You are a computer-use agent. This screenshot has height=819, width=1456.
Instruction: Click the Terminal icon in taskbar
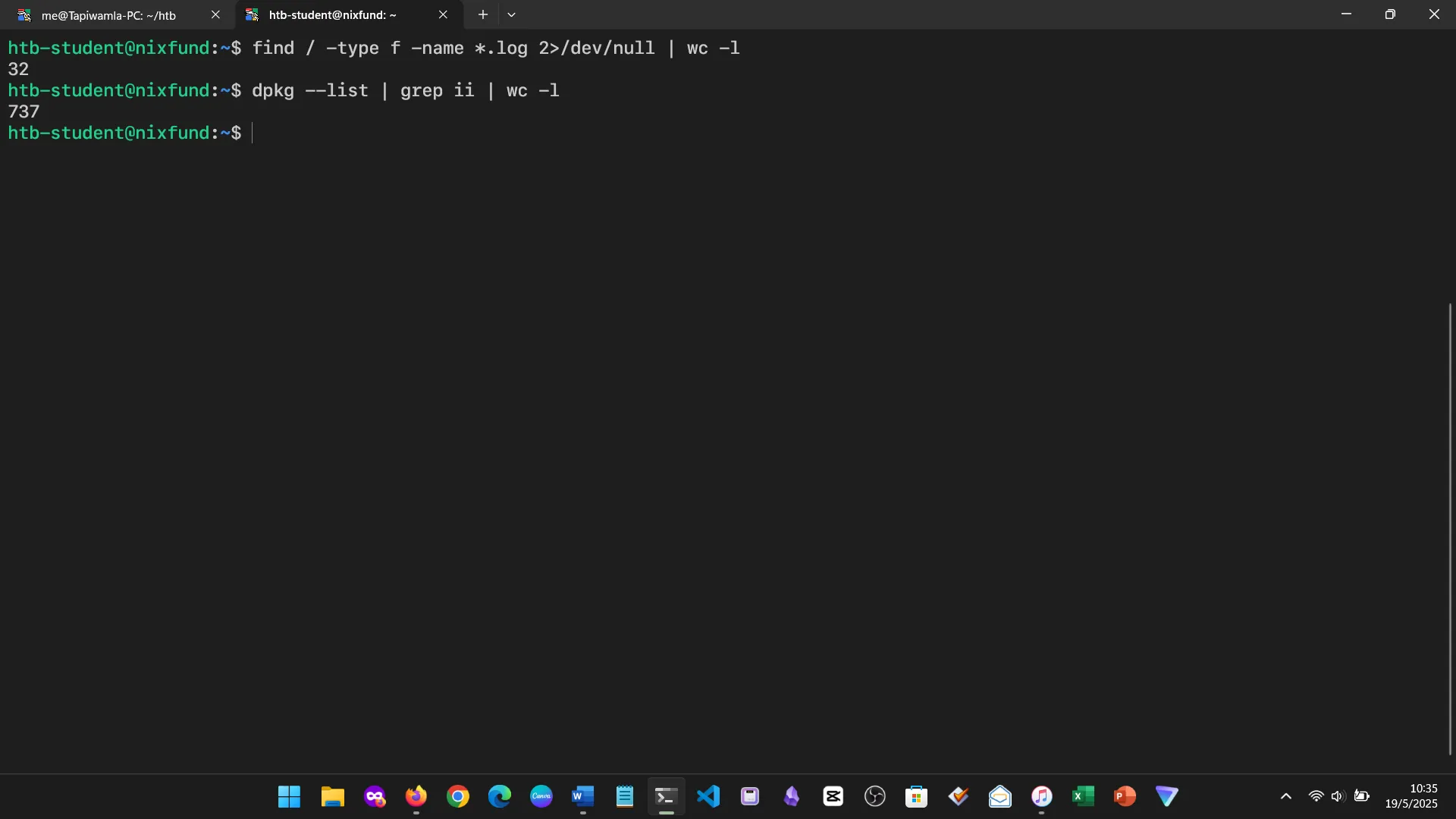tap(666, 796)
